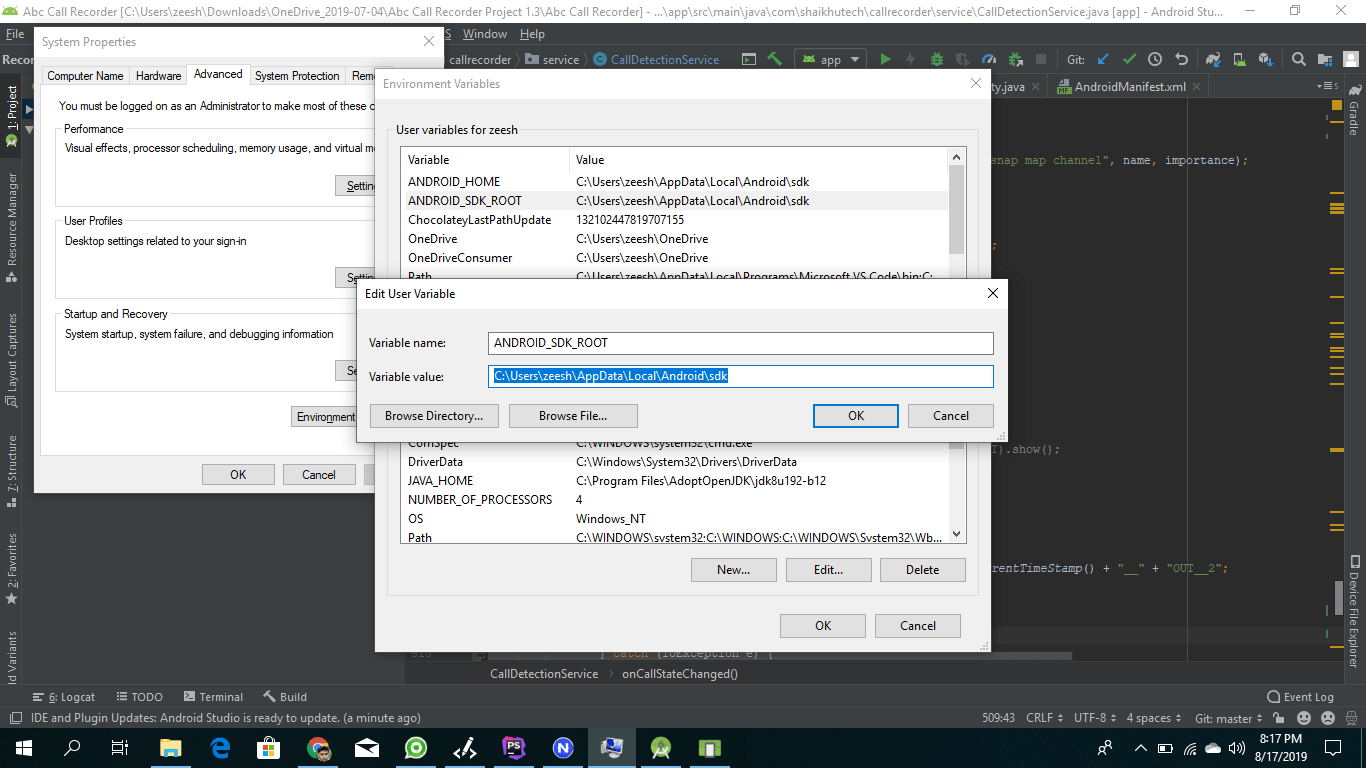Switch to the System Protection tab

tap(297, 75)
